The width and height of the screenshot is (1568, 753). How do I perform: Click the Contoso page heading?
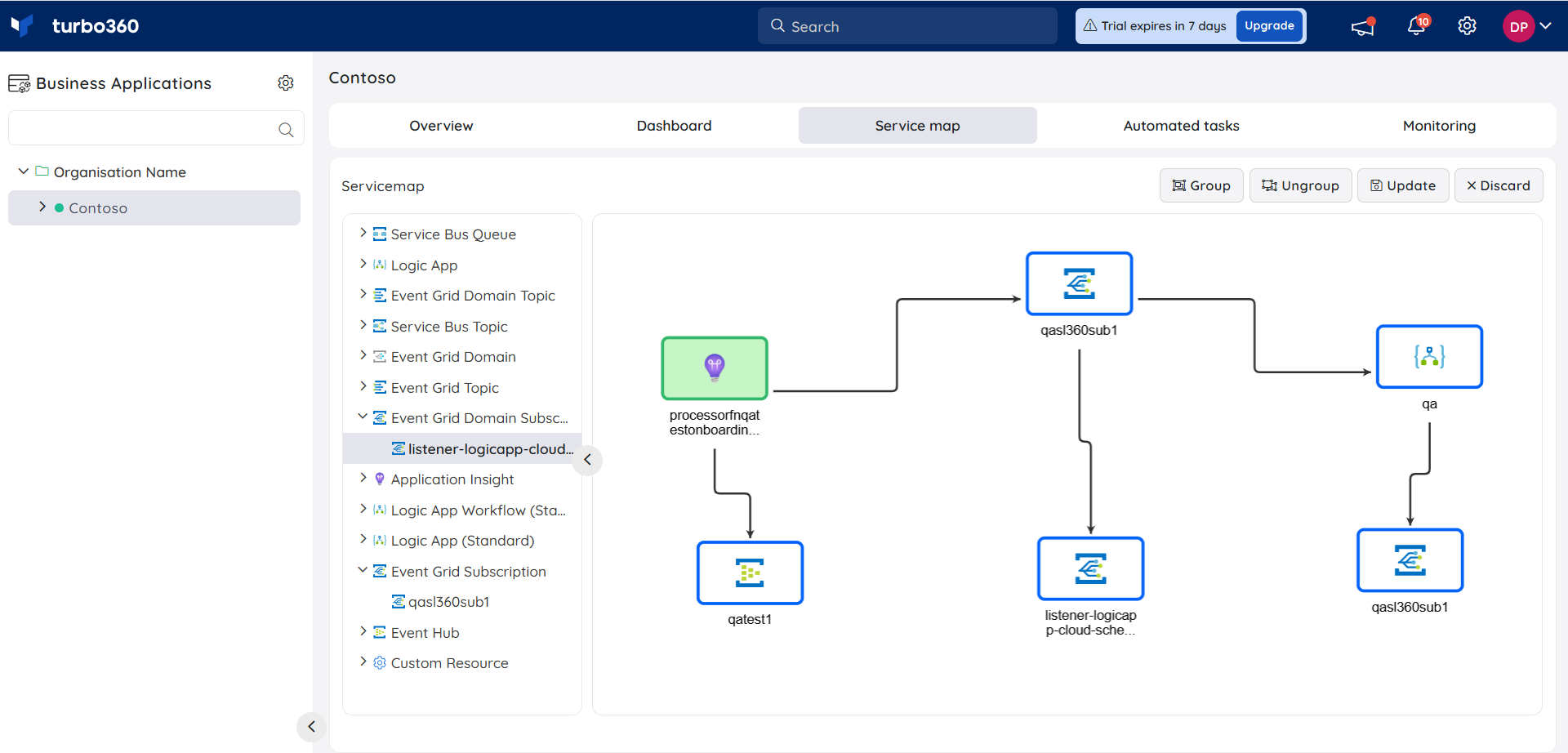362,78
